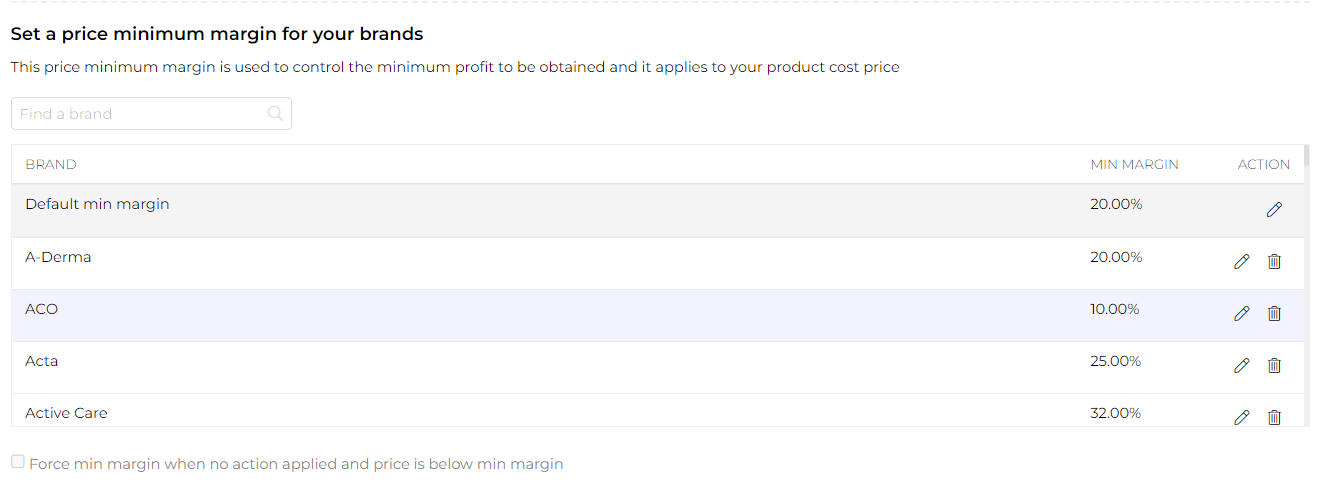This screenshot has height=480, width=1328.
Task: Click the pencil icon for A-Derma
Action: tap(1242, 262)
